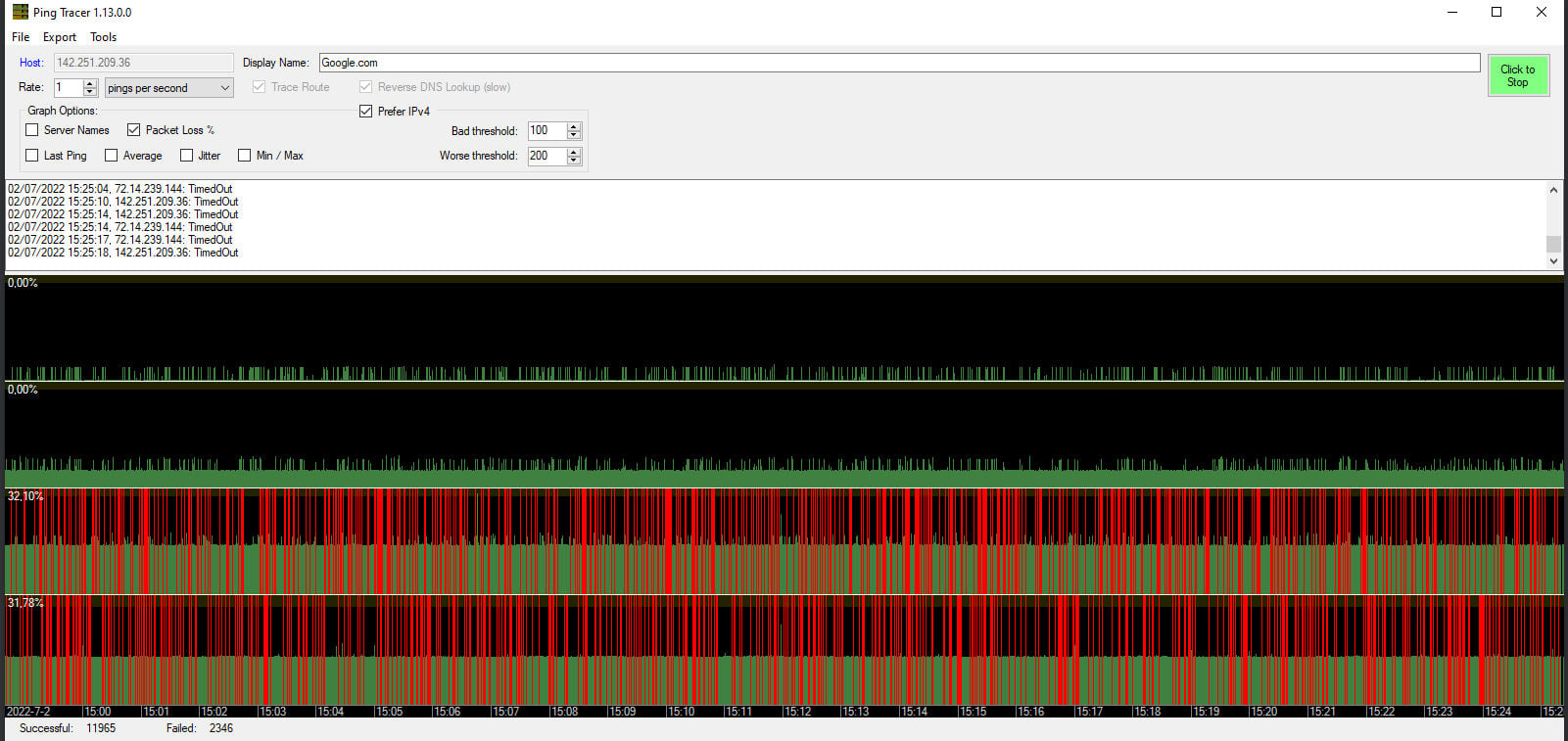
Task: Enable the Server Names checkbox
Action: click(x=32, y=130)
